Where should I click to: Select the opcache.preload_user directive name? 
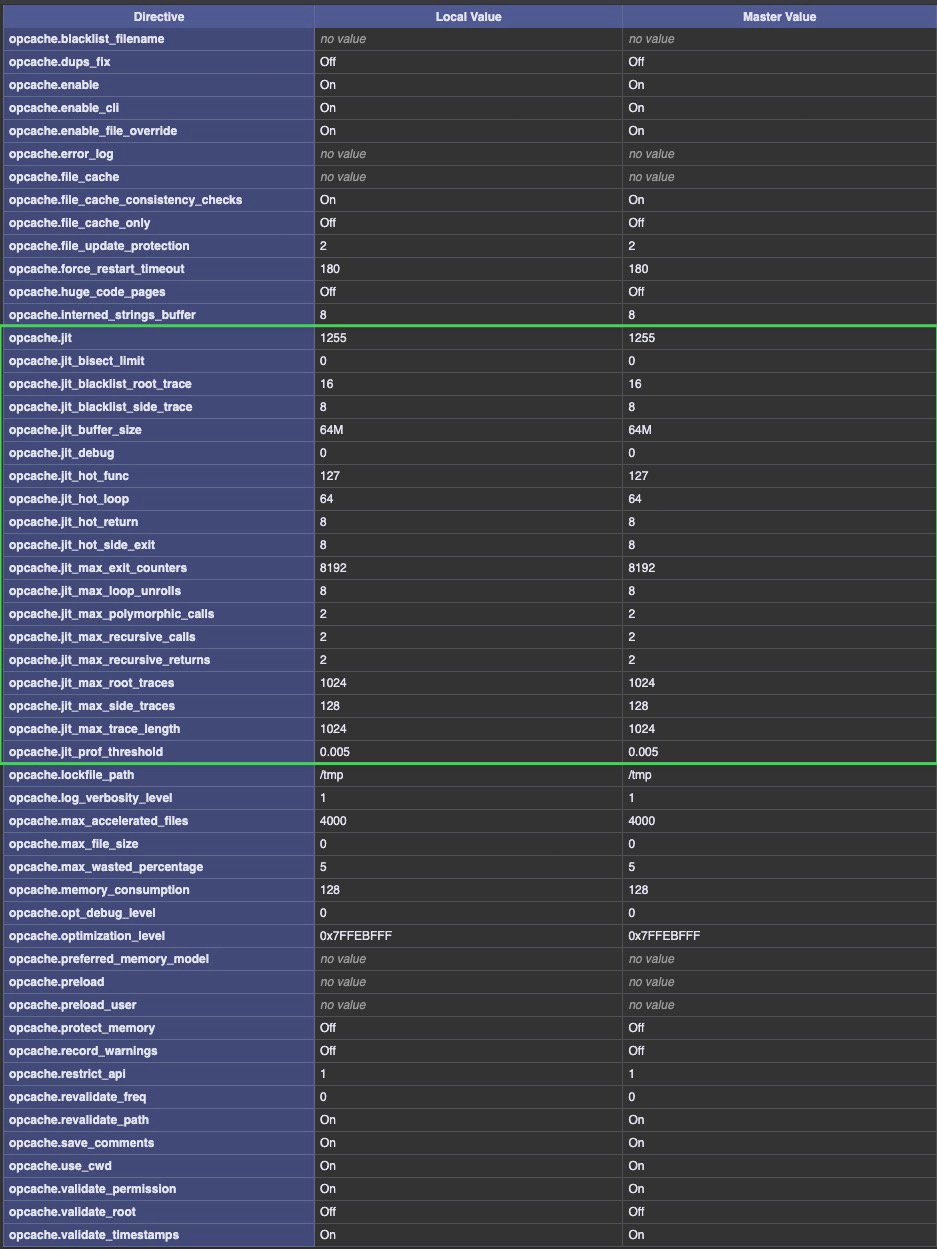(72, 1005)
